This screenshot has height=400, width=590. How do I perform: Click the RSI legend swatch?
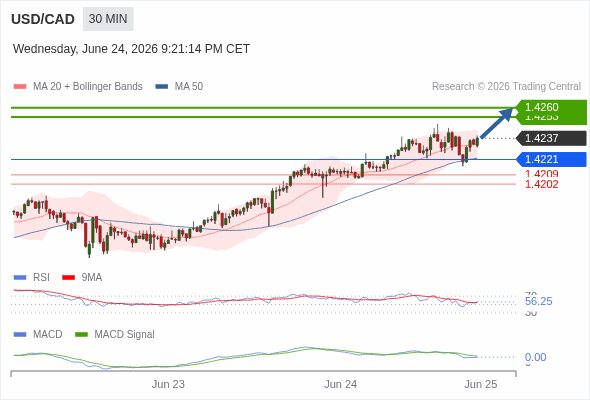tap(20, 278)
